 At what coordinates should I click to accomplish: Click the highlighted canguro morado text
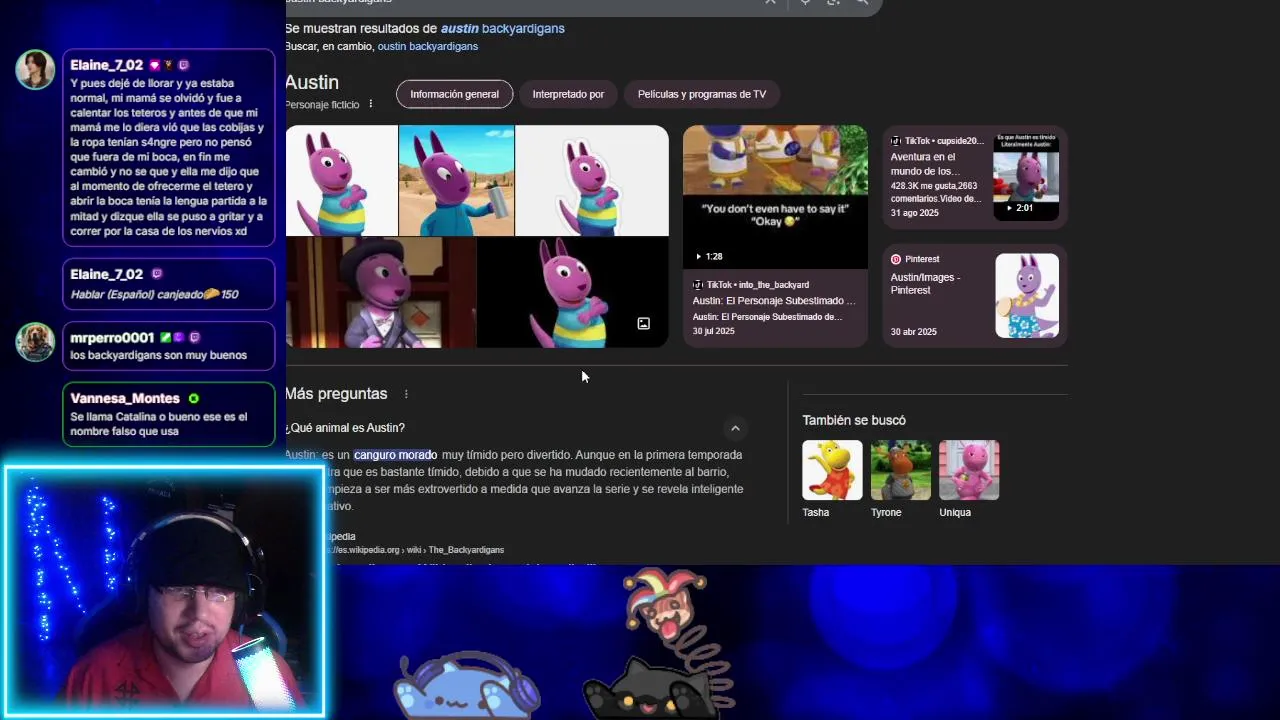coord(395,455)
